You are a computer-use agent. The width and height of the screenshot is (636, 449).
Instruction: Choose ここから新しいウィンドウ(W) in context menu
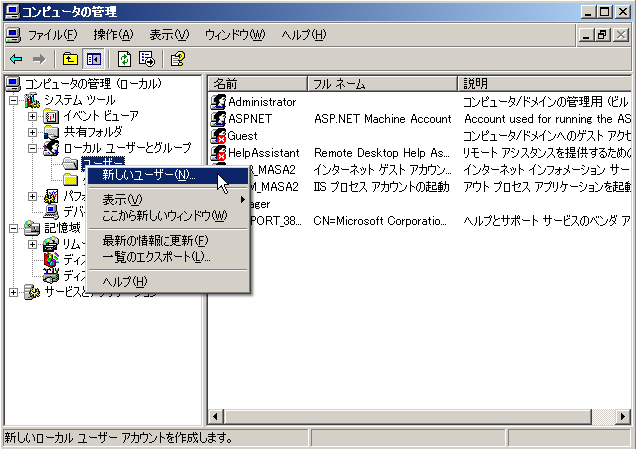[168, 216]
